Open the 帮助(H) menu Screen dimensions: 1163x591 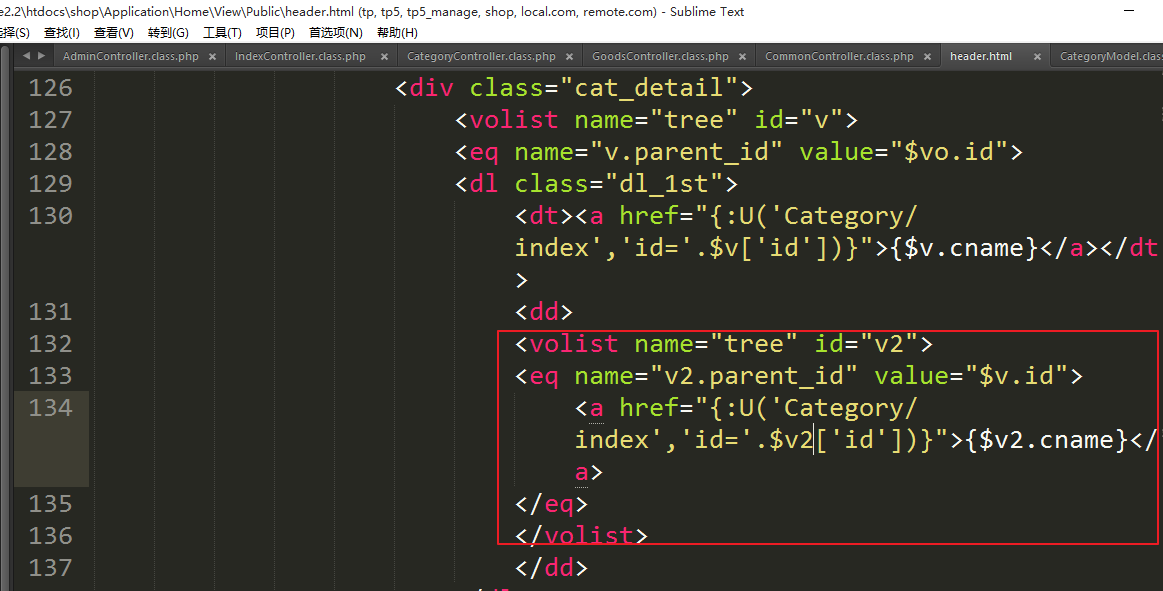point(397,33)
